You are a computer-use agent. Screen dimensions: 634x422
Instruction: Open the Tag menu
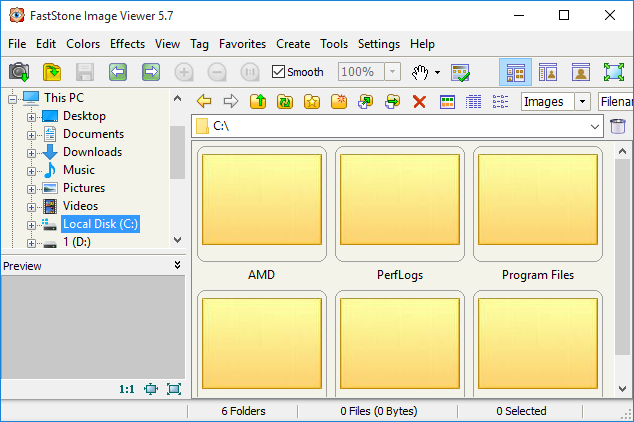click(x=199, y=44)
